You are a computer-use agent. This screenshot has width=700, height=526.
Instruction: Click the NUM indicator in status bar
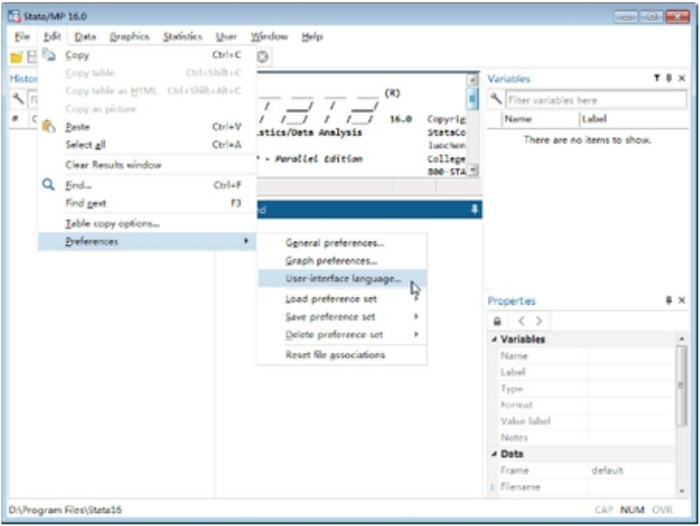[632, 510]
